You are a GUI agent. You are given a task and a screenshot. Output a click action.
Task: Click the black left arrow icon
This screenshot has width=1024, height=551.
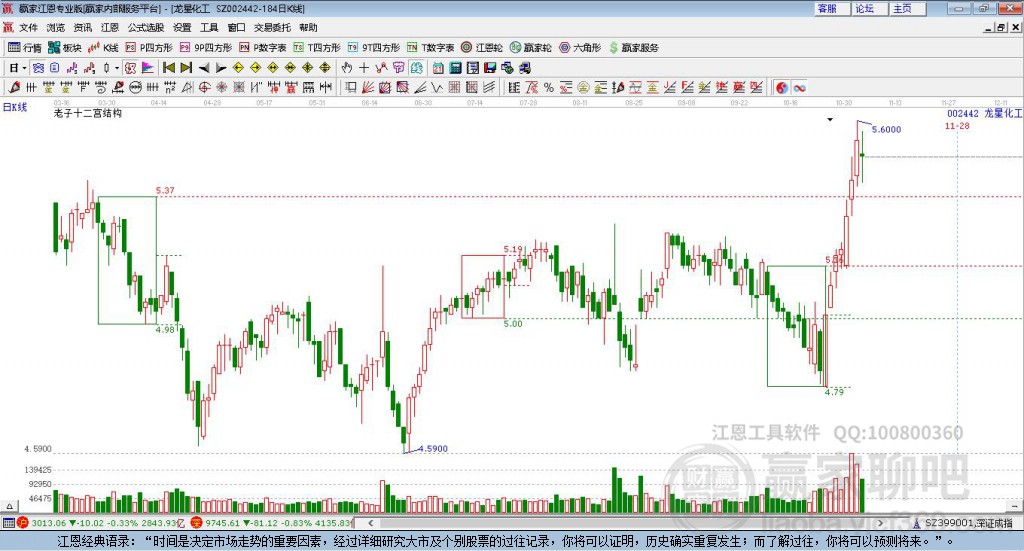click(204, 68)
